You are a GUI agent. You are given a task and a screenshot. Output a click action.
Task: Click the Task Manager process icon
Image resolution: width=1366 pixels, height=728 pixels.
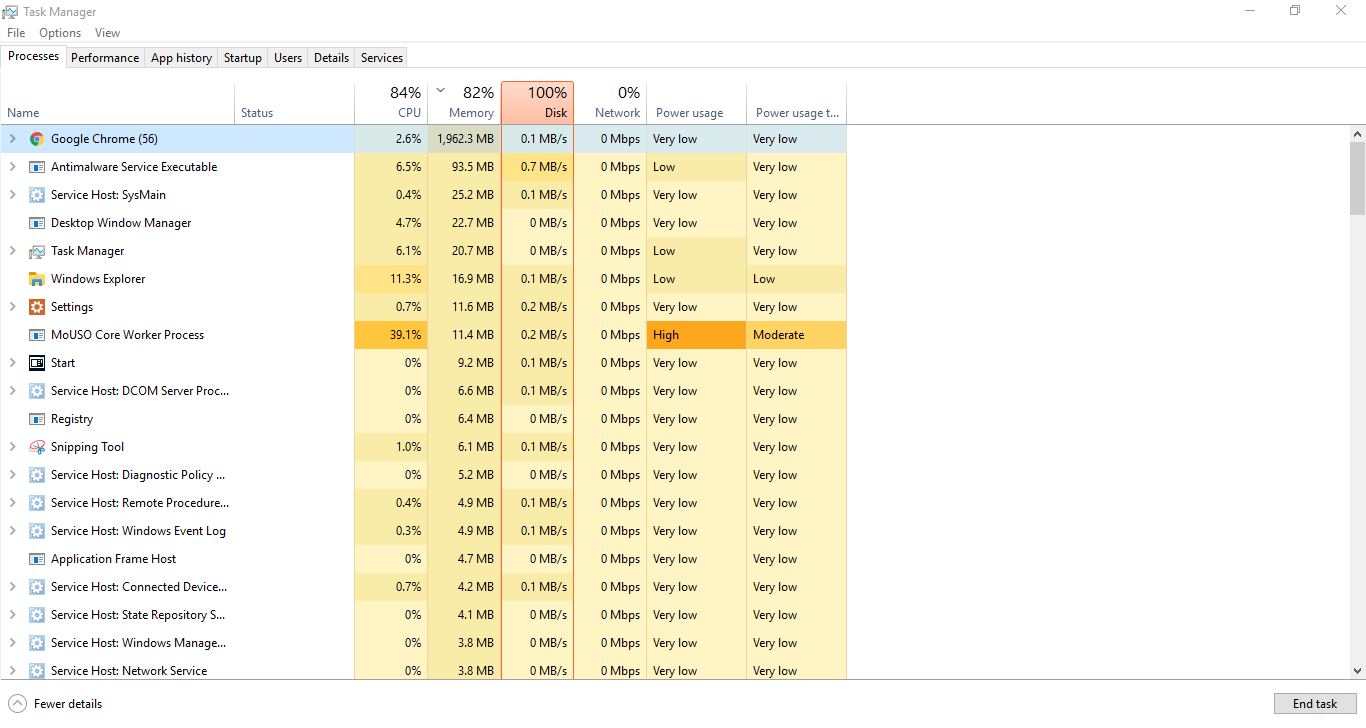tap(37, 251)
